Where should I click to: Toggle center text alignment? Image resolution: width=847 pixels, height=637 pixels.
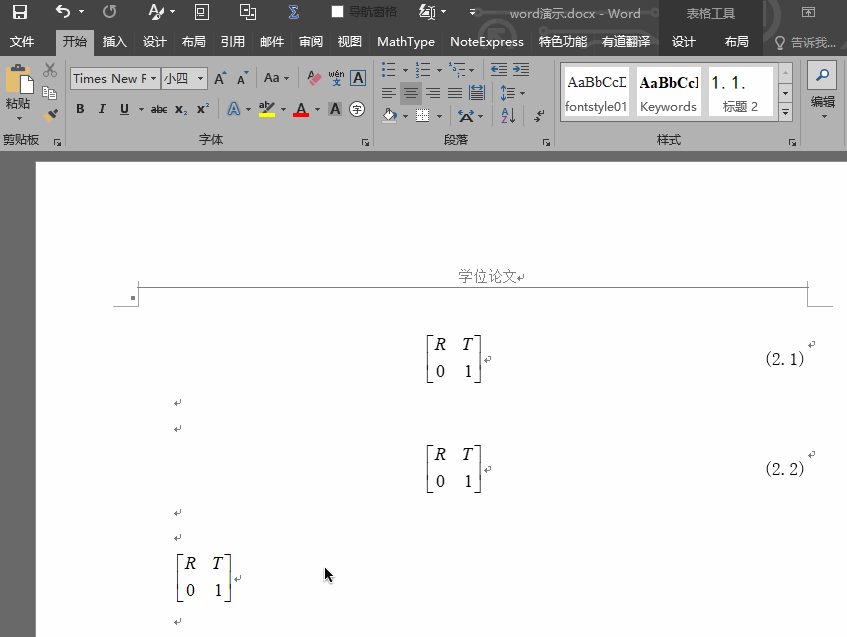pyautogui.click(x=411, y=93)
